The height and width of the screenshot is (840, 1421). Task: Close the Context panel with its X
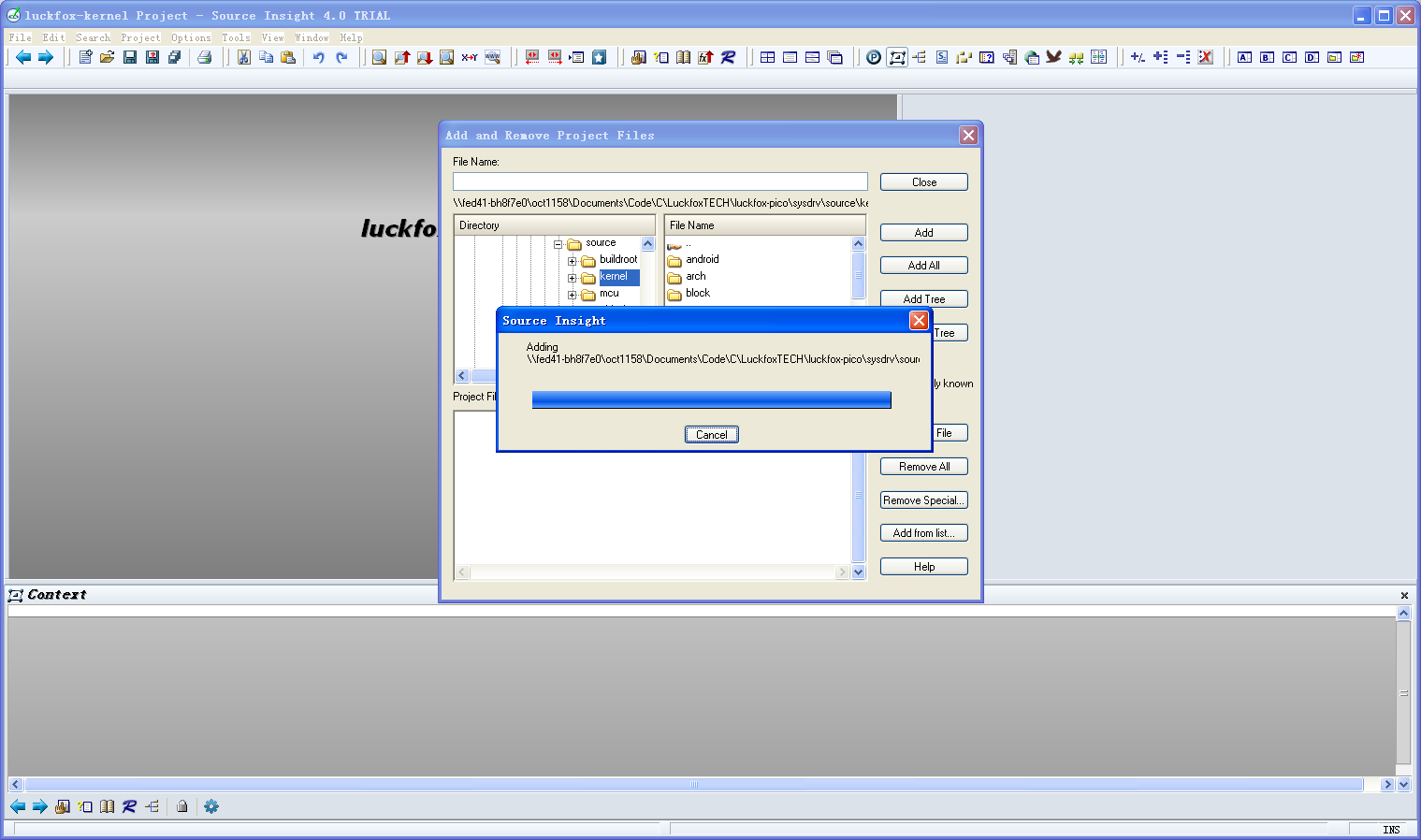coord(1404,595)
